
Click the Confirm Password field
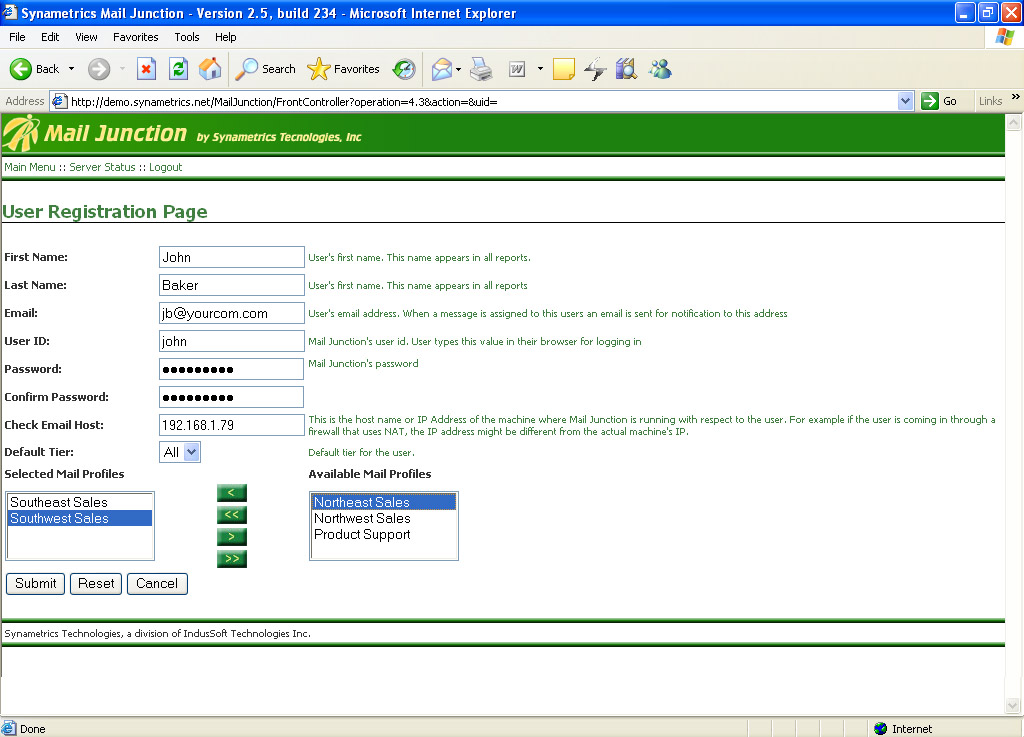click(x=231, y=398)
